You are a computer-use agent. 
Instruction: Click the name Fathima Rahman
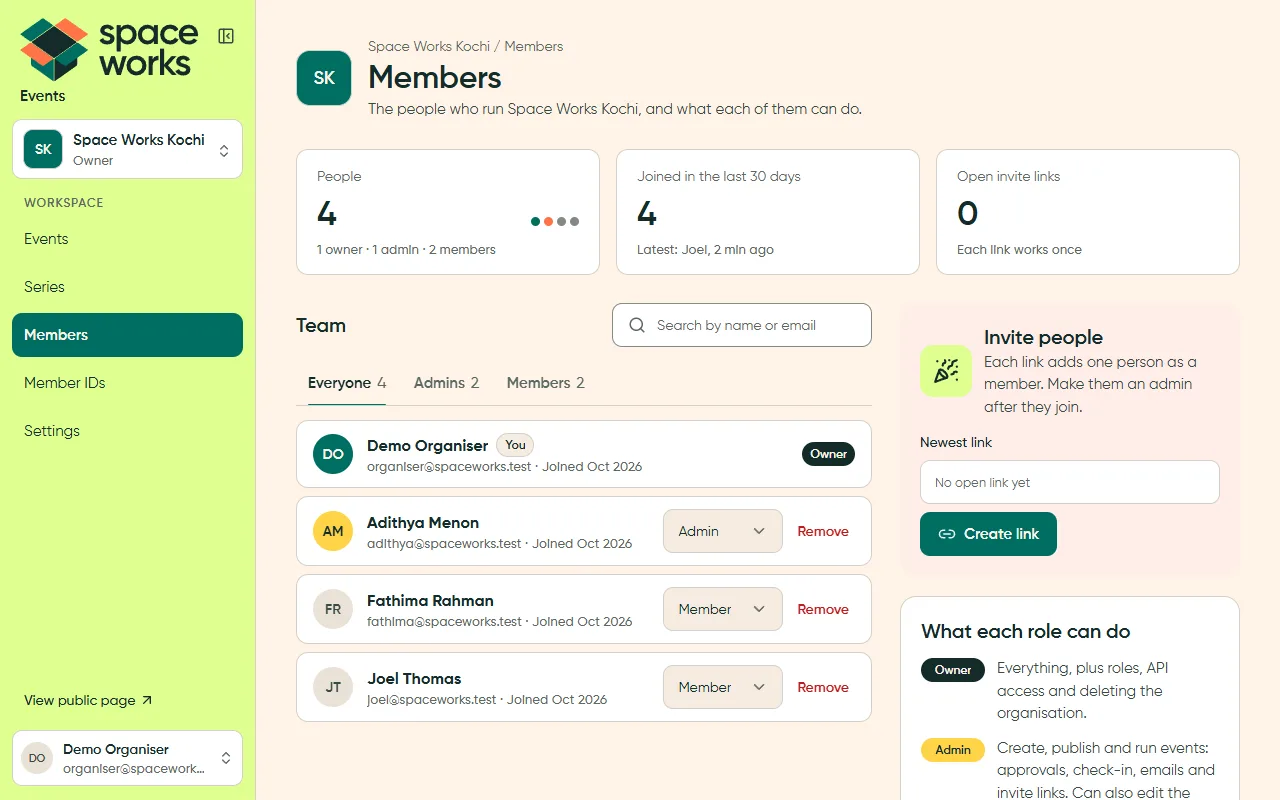(430, 601)
